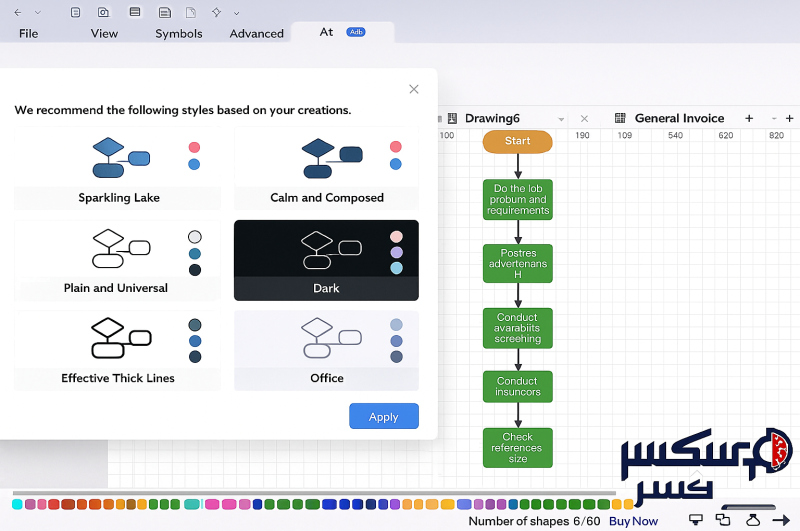This screenshot has width=800, height=531.
Task: Expand dropdown chevron after pin icon
Action: pyautogui.click(x=236, y=13)
